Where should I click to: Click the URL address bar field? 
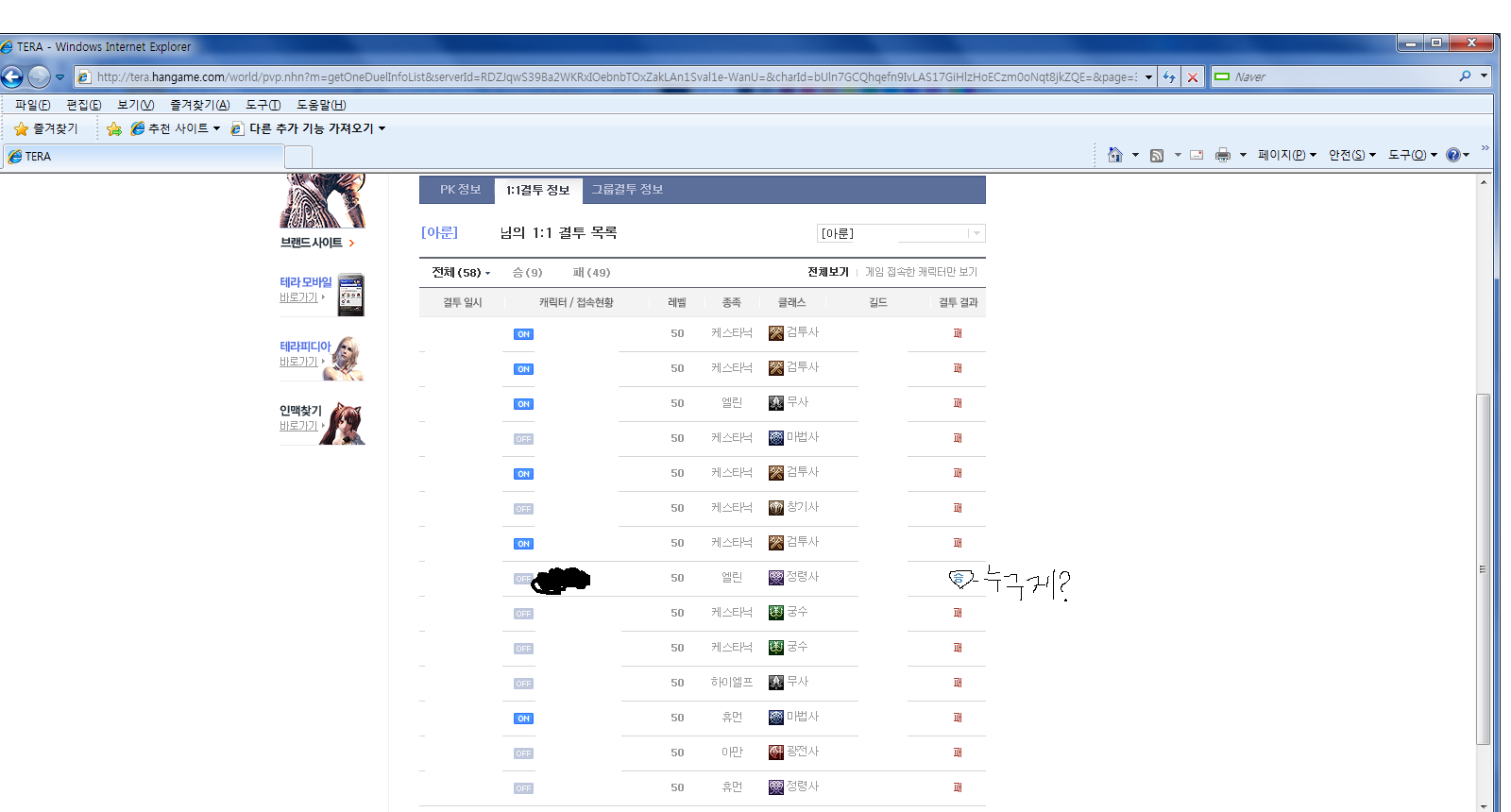coord(614,77)
